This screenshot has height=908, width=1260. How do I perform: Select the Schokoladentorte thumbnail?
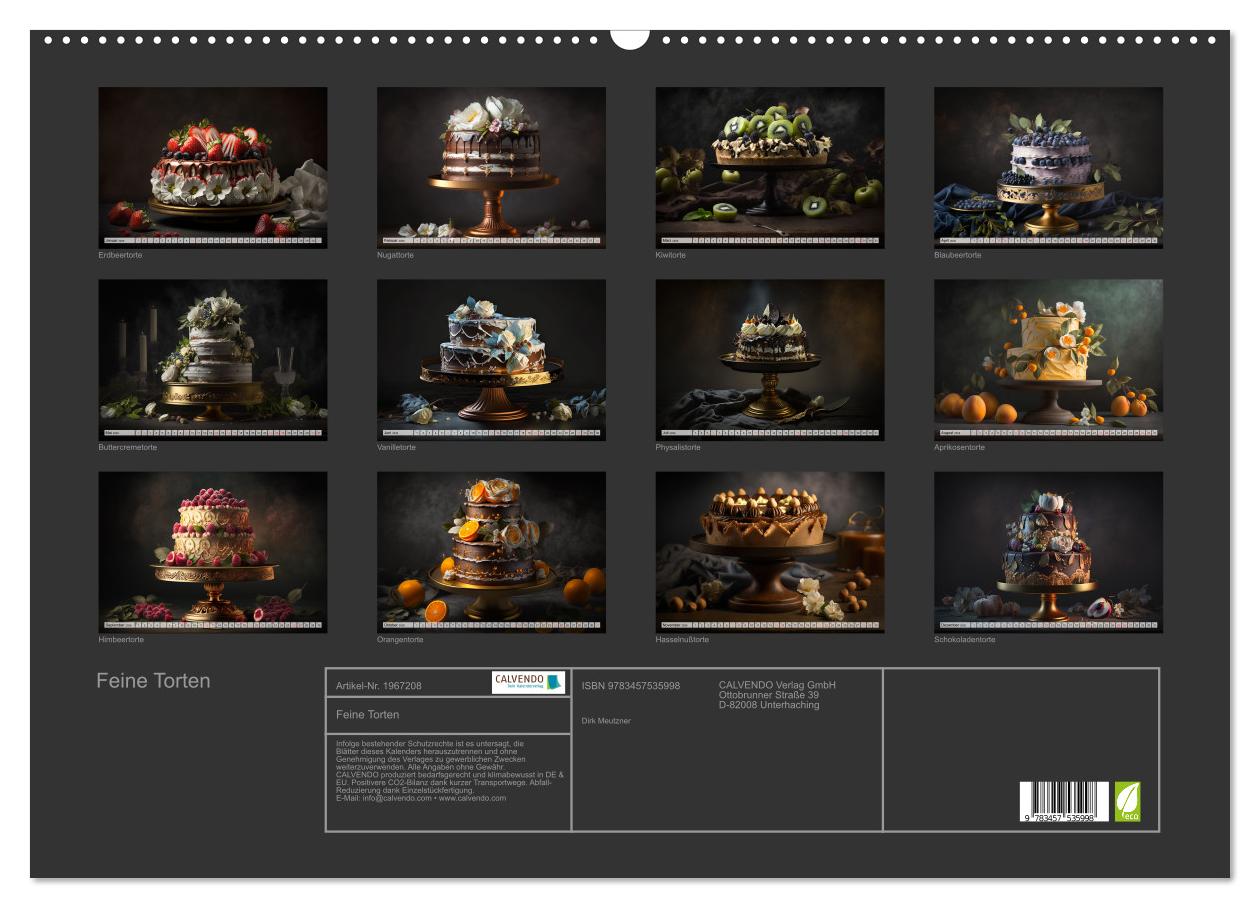(x=1049, y=552)
